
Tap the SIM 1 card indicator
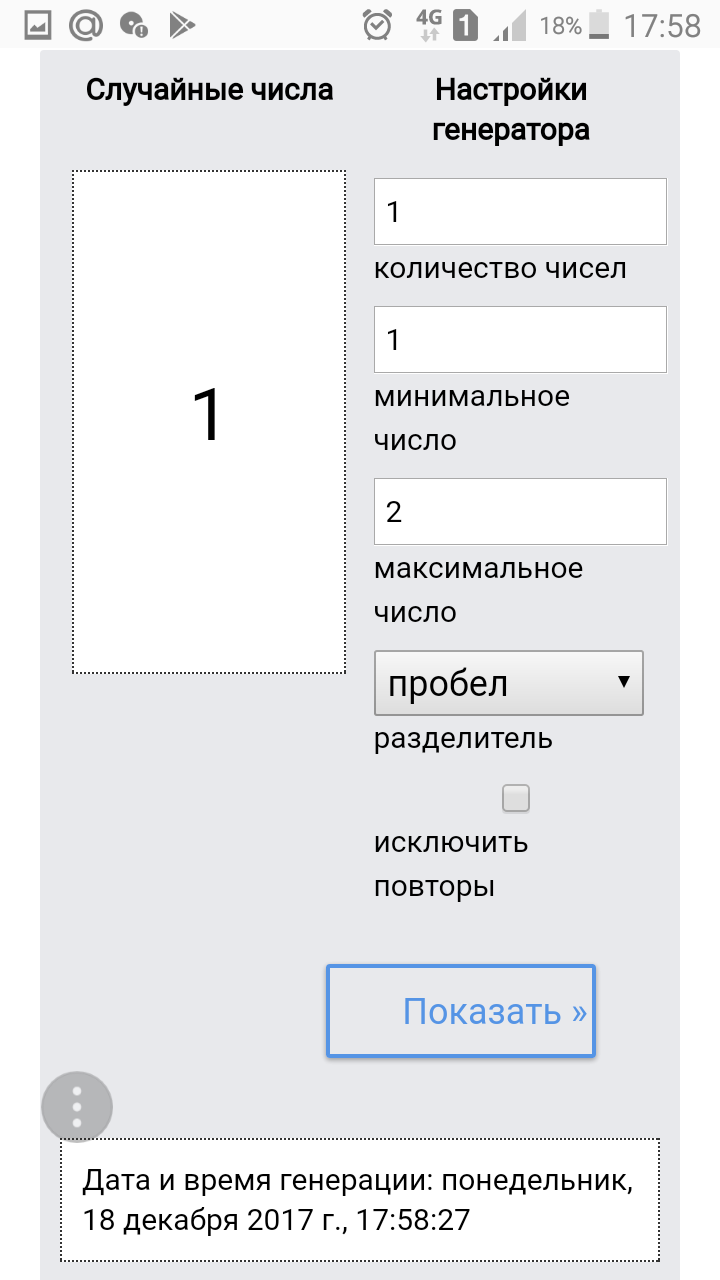465,26
